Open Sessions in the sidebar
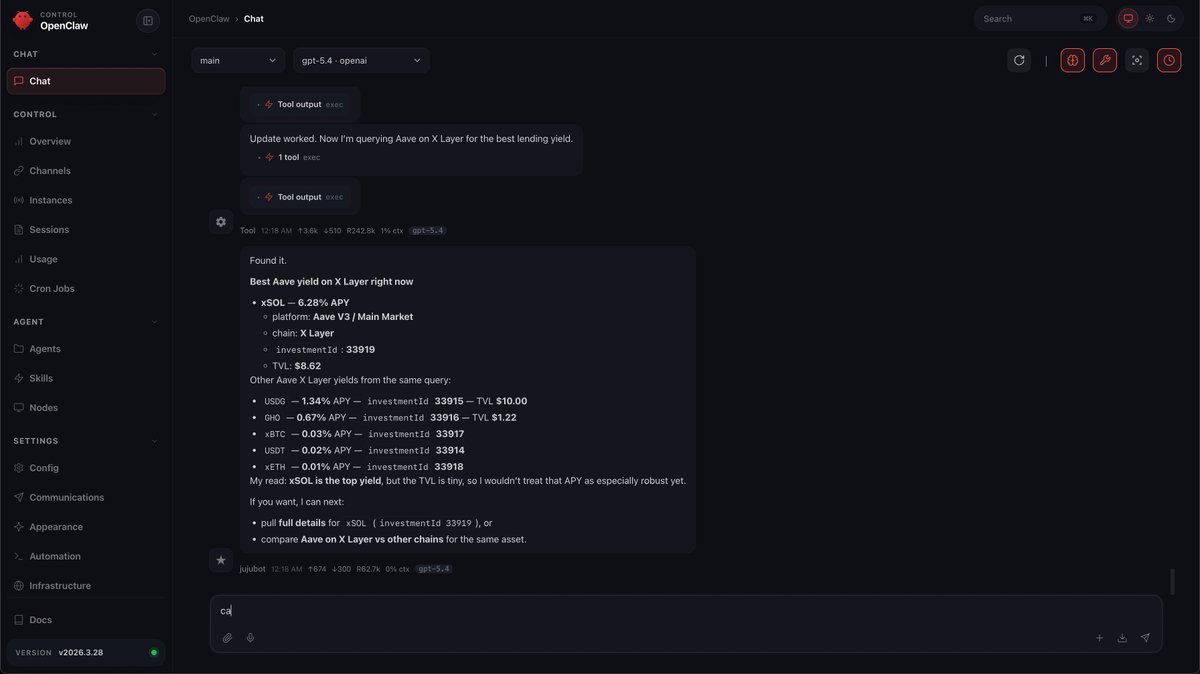 point(86,229)
